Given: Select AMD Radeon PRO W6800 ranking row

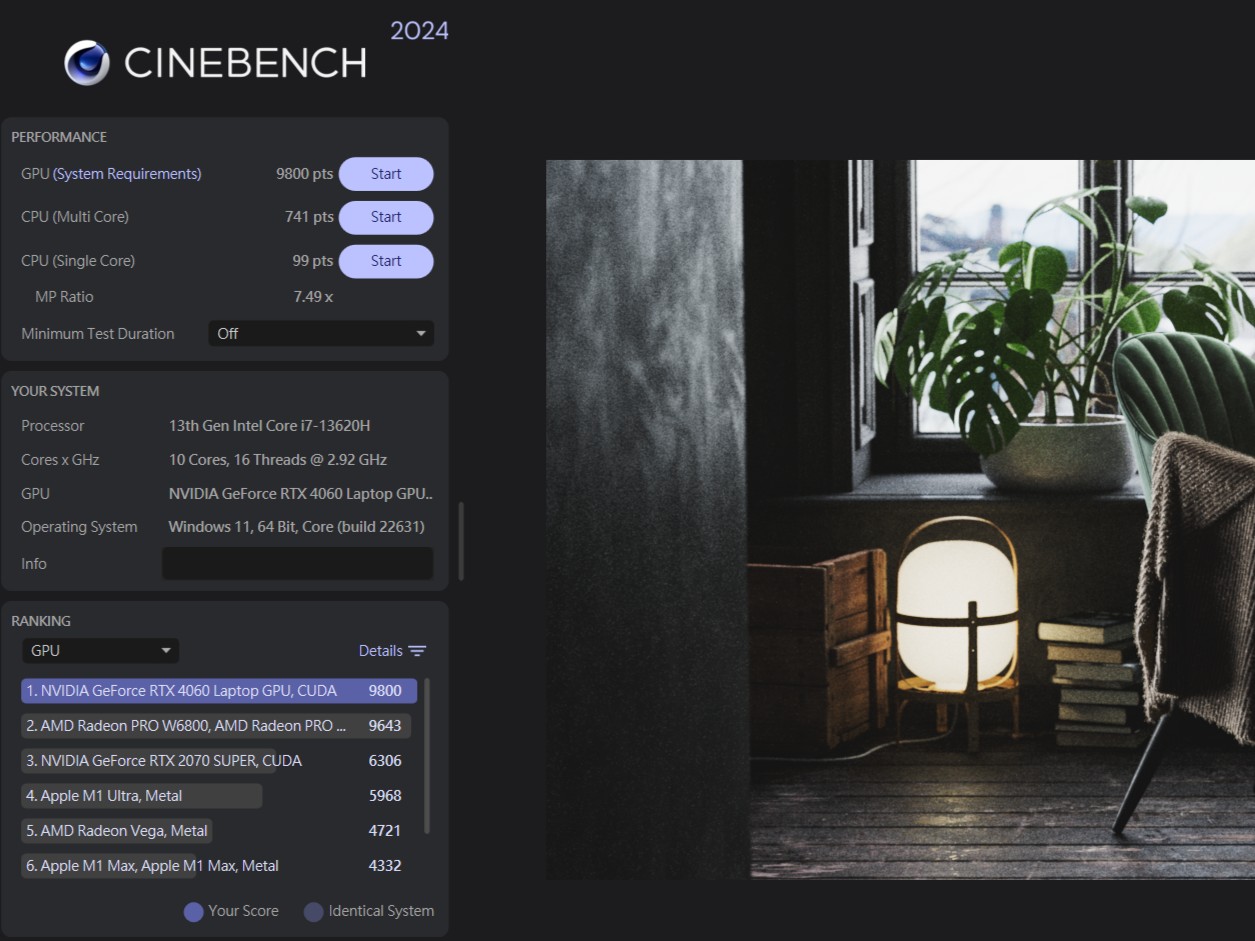Looking at the screenshot, I should click(x=216, y=726).
